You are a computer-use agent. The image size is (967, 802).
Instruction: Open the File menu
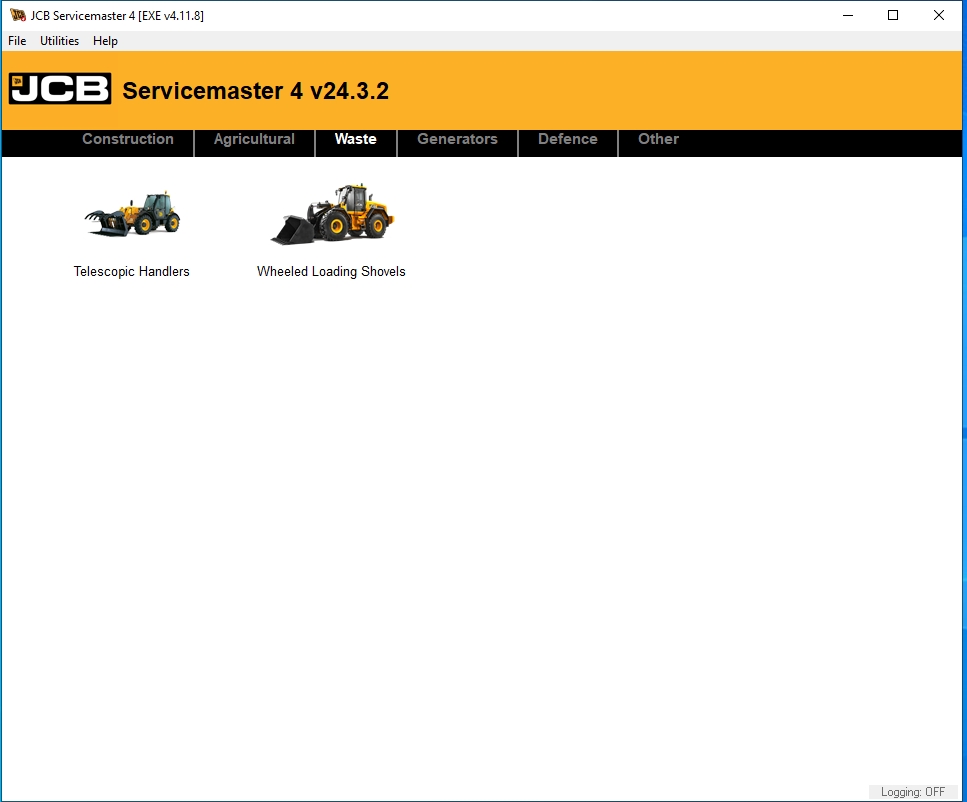pos(16,41)
